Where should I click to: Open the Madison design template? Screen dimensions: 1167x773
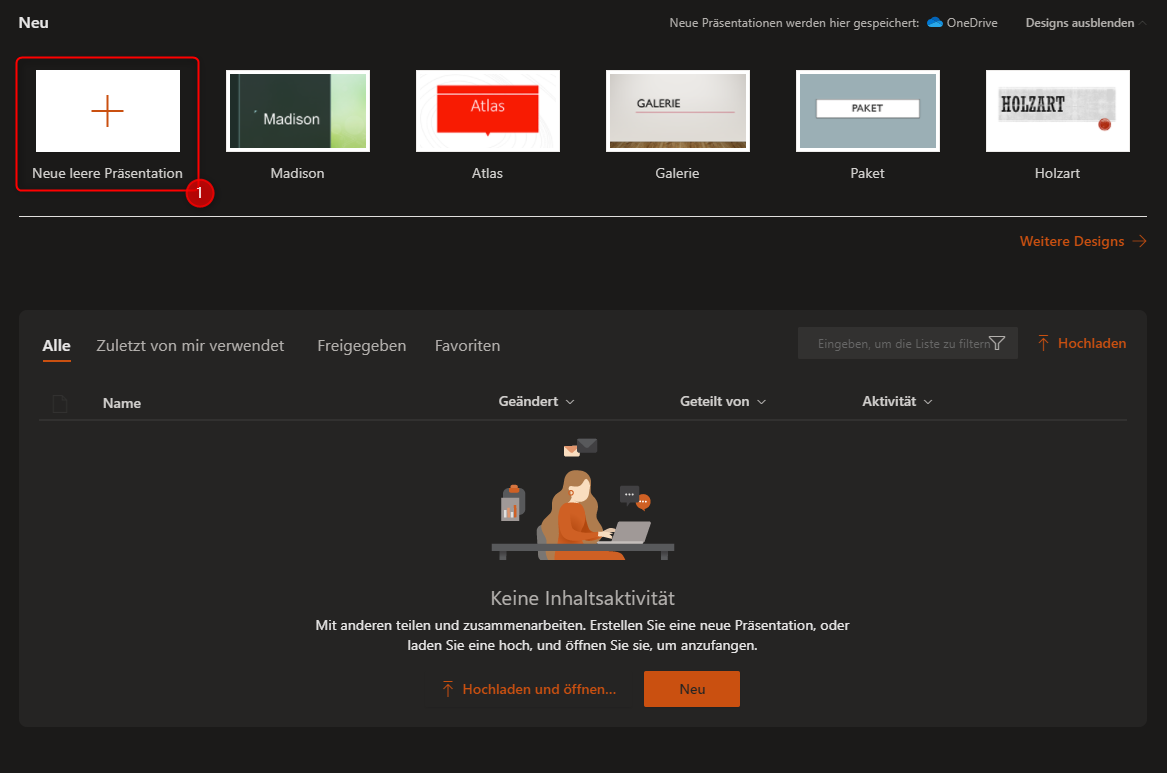click(x=298, y=111)
